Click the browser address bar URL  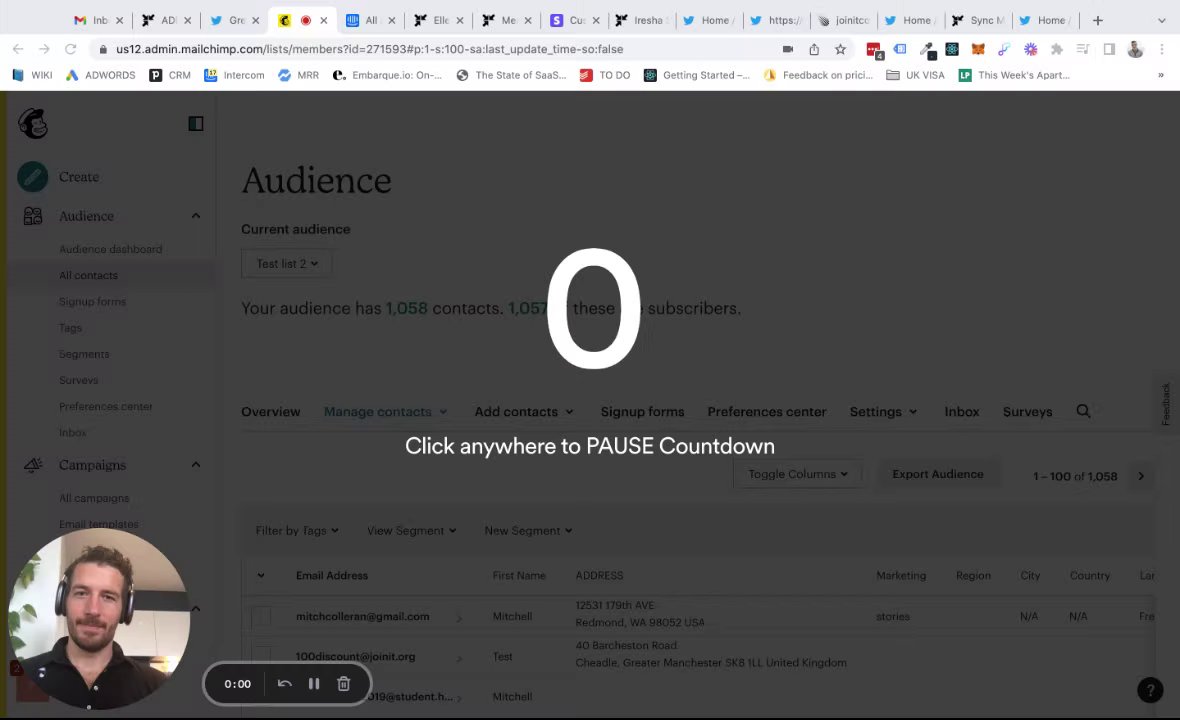click(x=369, y=50)
